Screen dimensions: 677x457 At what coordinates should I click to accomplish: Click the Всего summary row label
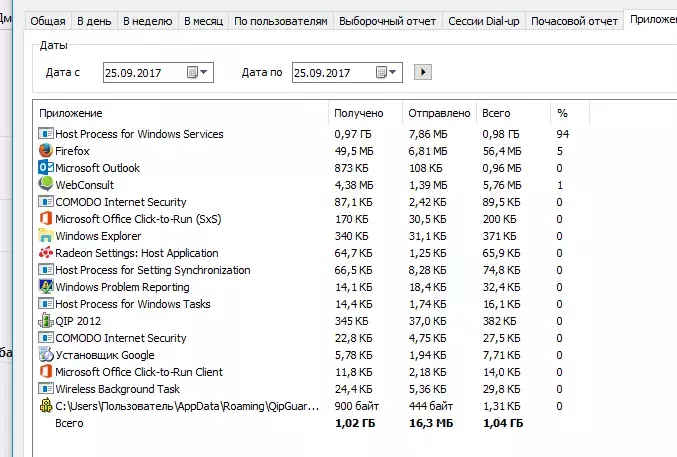69,423
